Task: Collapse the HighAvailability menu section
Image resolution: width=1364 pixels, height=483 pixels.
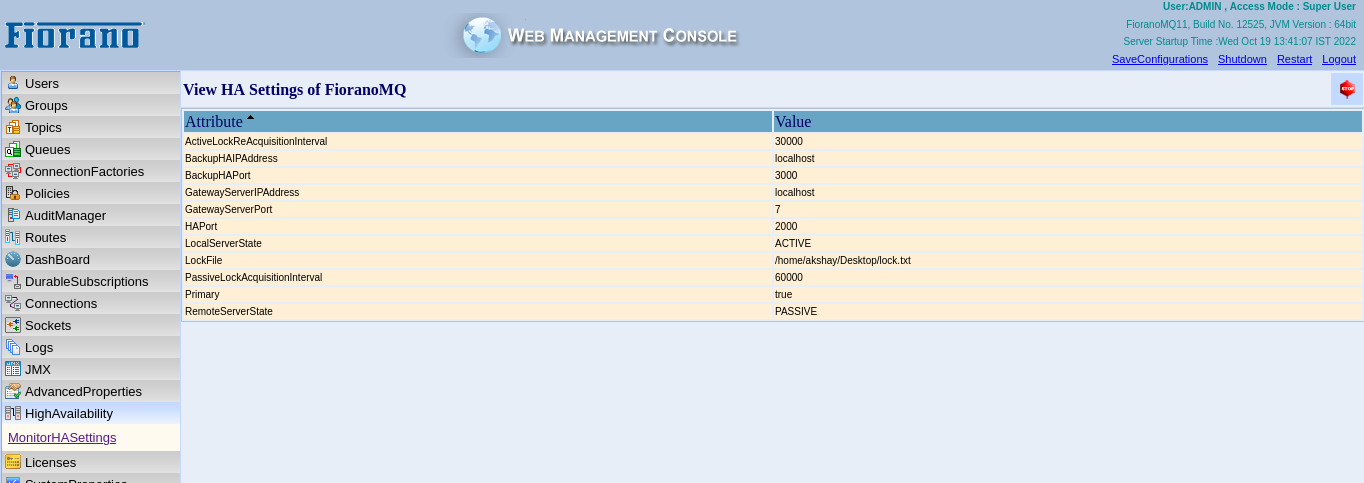Action: click(68, 413)
